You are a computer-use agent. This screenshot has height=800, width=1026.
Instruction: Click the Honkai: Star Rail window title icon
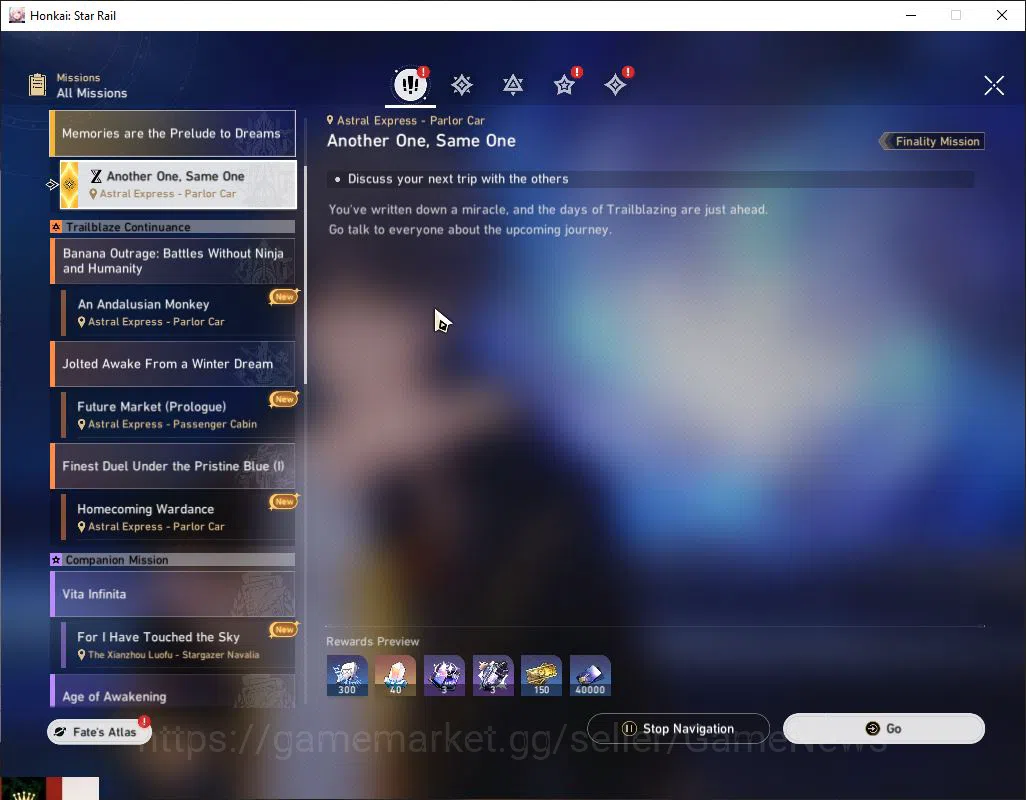tap(17, 15)
